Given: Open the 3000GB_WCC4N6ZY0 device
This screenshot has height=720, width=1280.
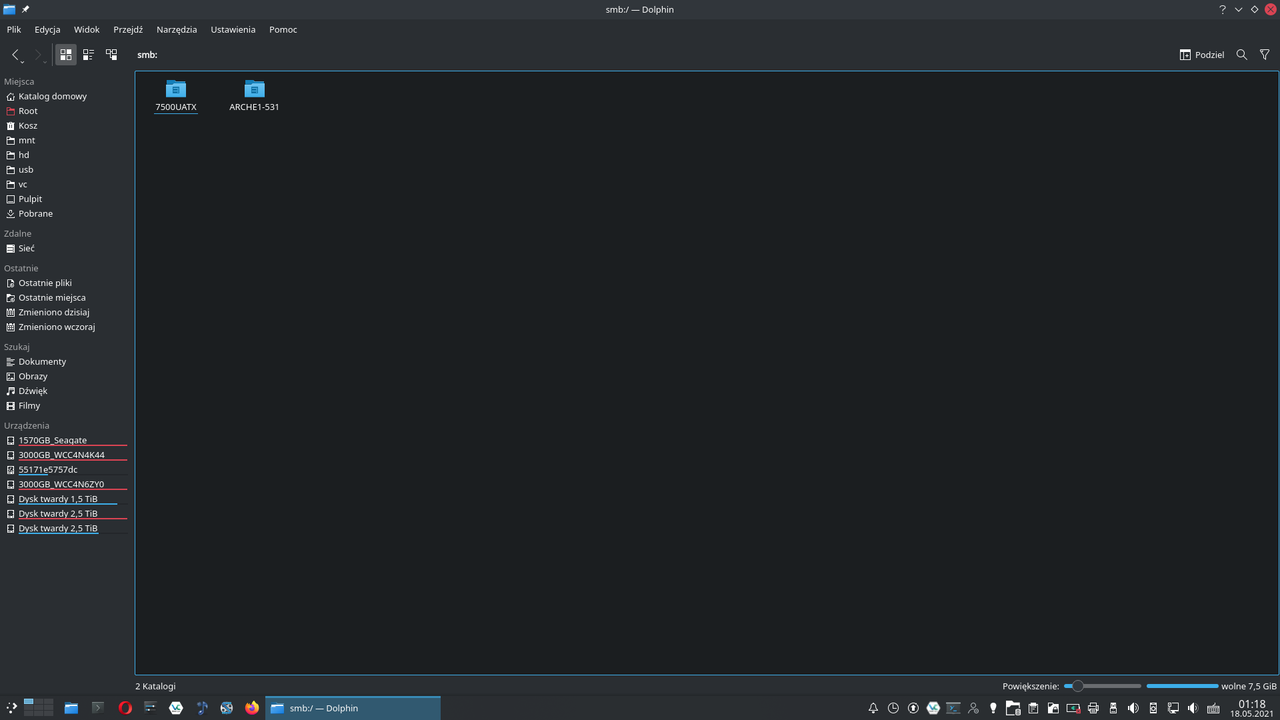Looking at the screenshot, I should point(66,484).
